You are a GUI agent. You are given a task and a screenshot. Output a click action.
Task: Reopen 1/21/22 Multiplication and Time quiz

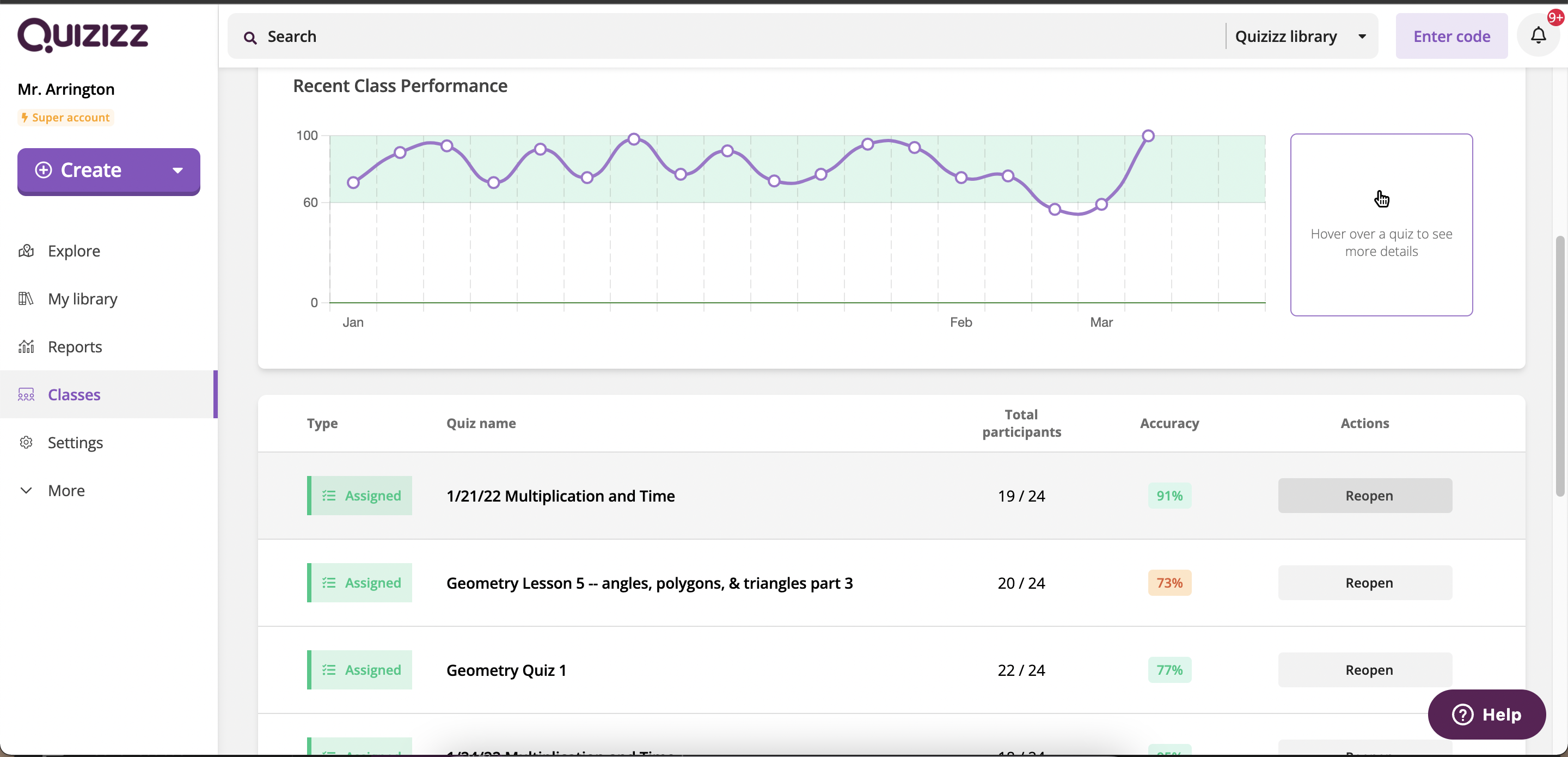point(1365,496)
